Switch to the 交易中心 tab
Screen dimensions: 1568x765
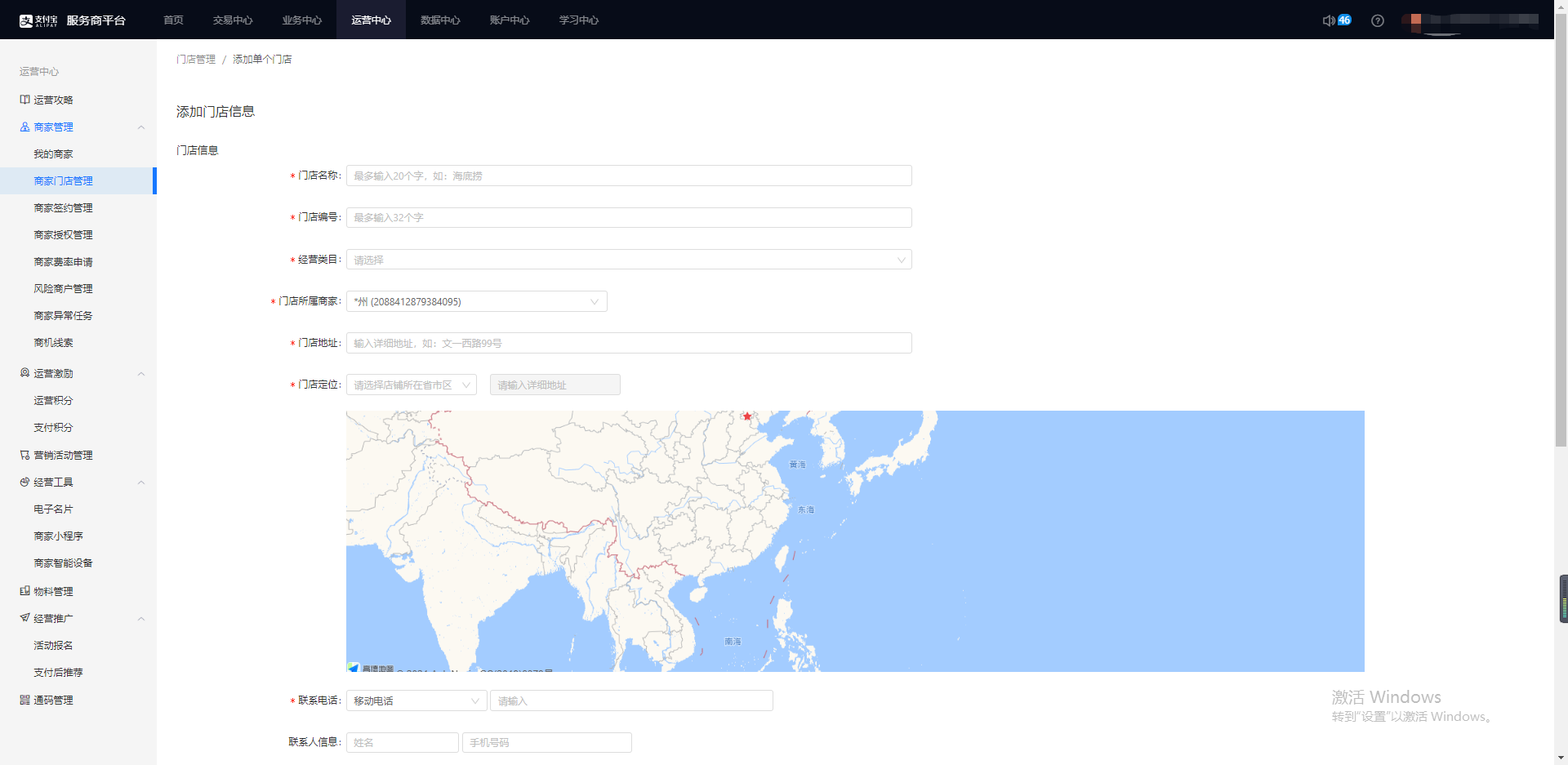233,20
